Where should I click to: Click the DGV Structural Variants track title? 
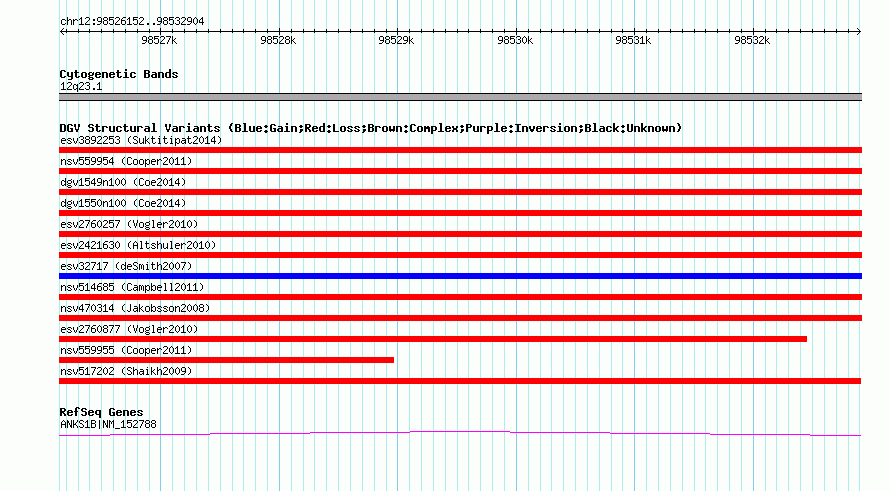point(371,128)
